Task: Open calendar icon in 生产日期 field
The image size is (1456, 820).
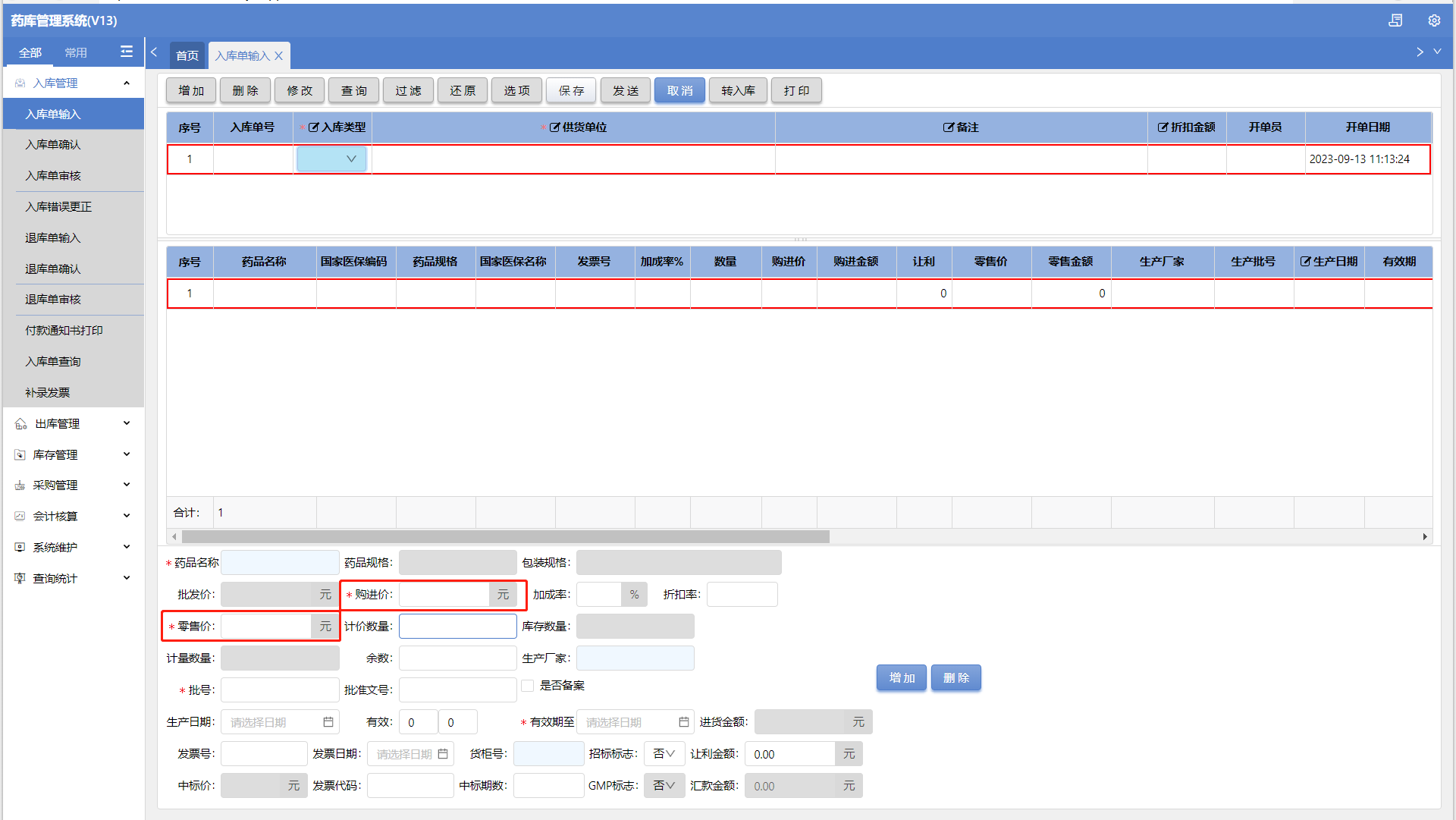Action: pos(328,722)
